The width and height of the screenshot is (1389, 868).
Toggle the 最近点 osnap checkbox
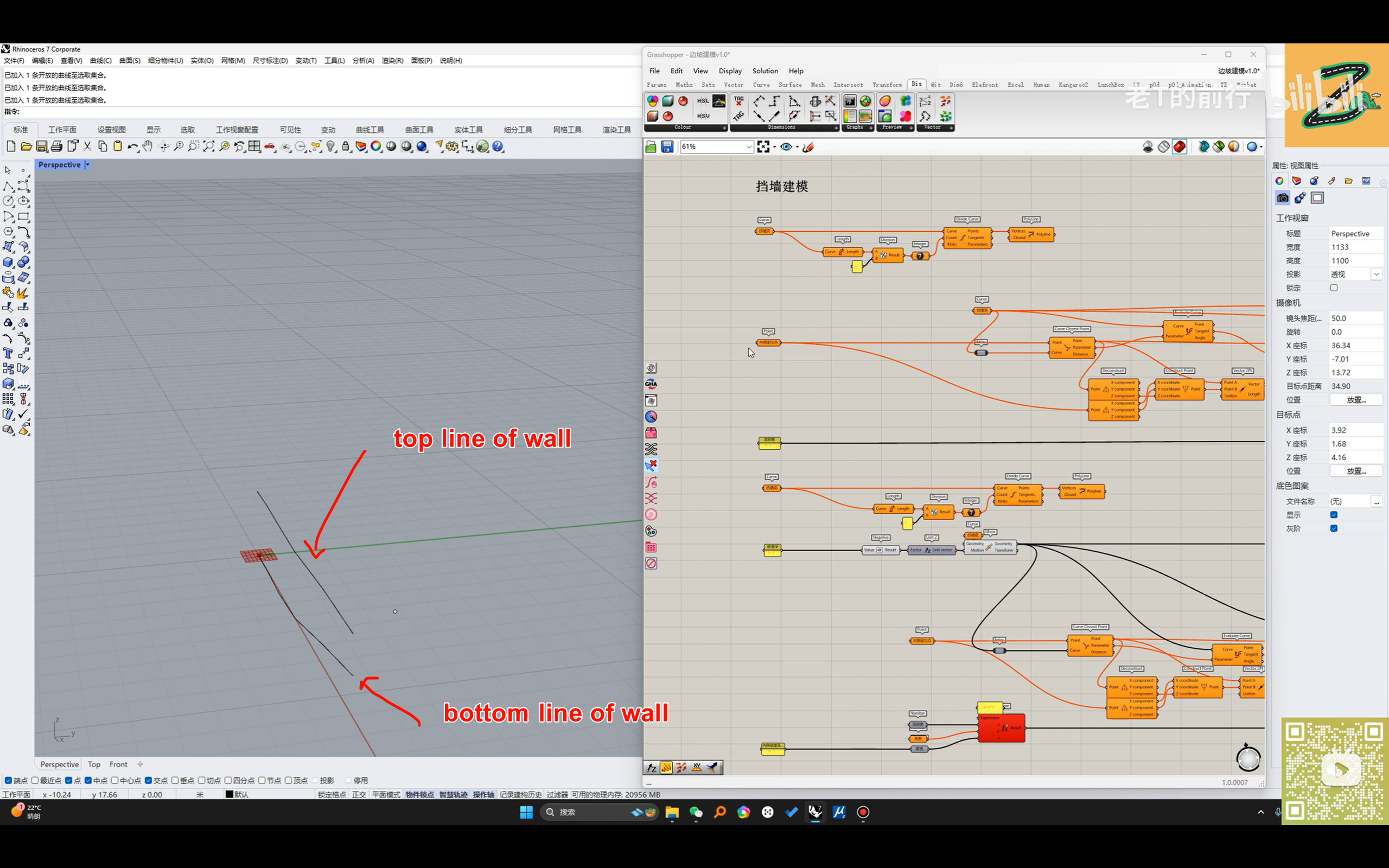click(35, 780)
